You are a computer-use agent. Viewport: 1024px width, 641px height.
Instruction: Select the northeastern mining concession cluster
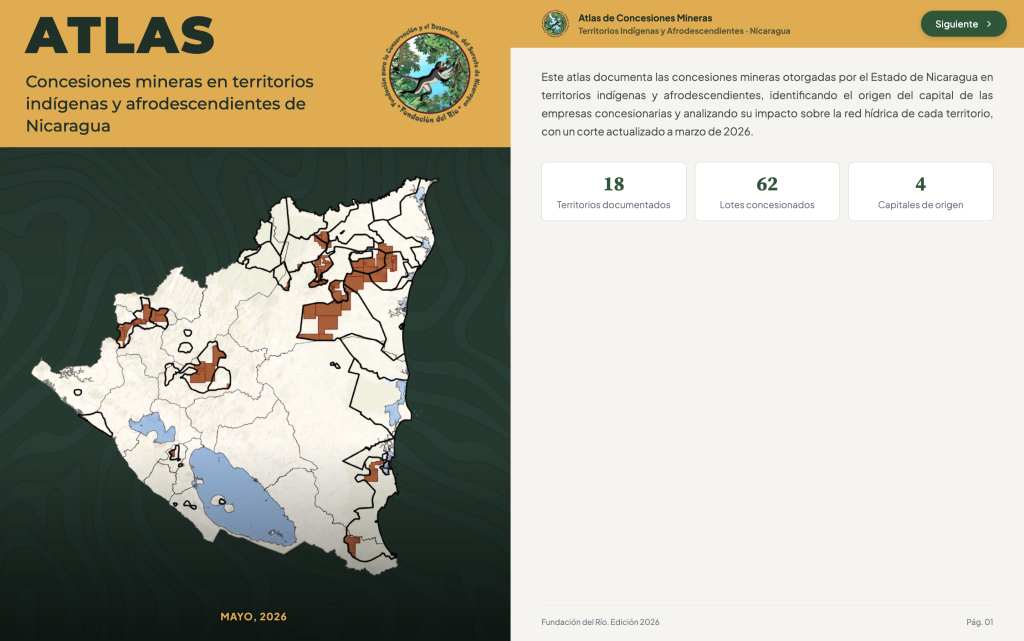pos(372,264)
